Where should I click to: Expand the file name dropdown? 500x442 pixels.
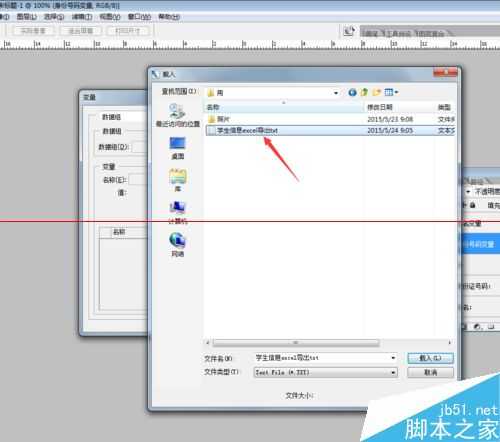(393, 358)
